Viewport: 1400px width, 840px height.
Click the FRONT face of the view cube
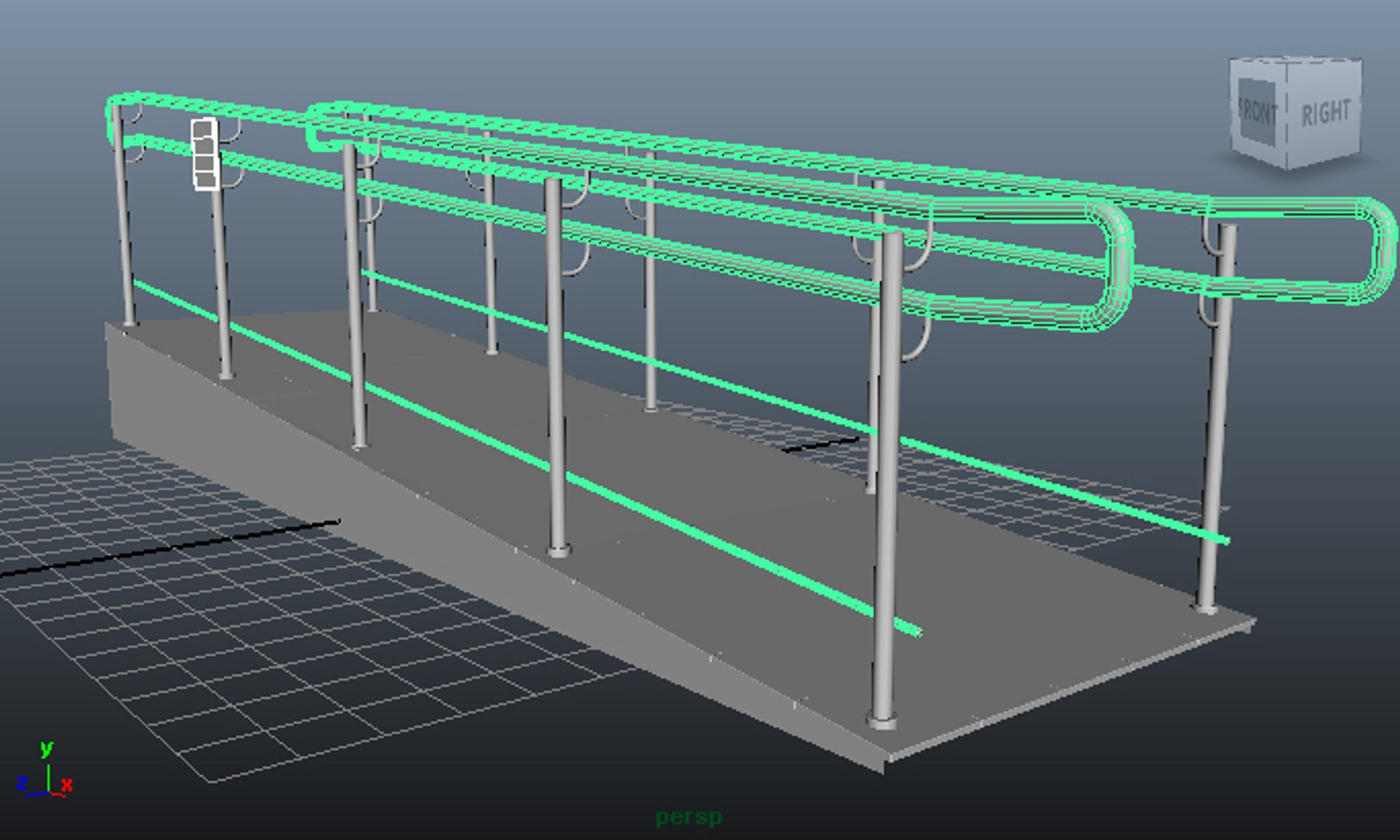1257,112
